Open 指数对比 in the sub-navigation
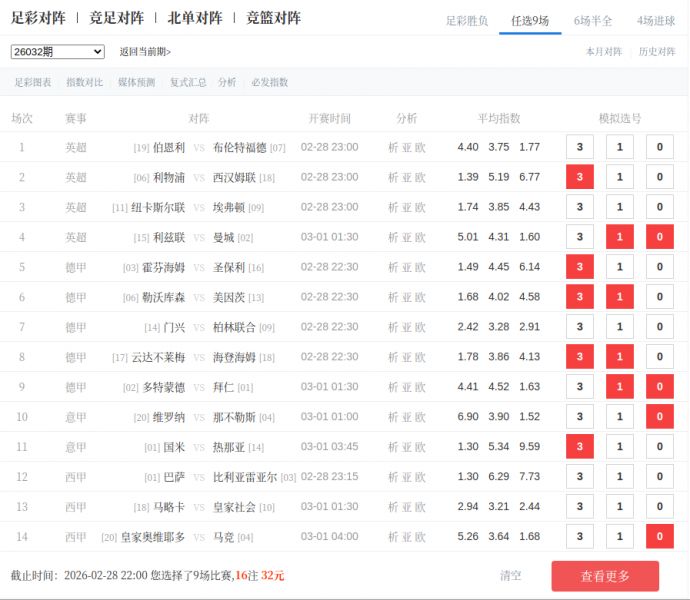 point(84,82)
